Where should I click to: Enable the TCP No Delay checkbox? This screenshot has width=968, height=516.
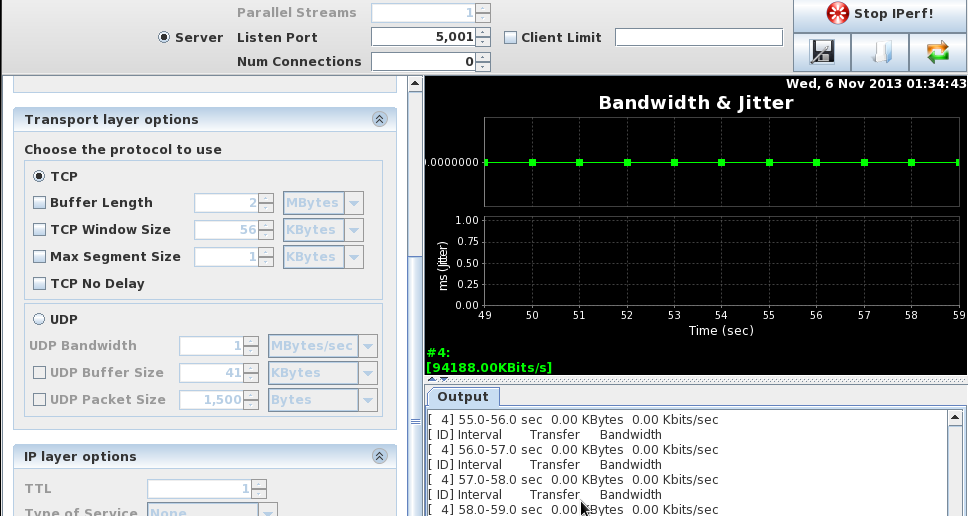[x=39, y=283]
